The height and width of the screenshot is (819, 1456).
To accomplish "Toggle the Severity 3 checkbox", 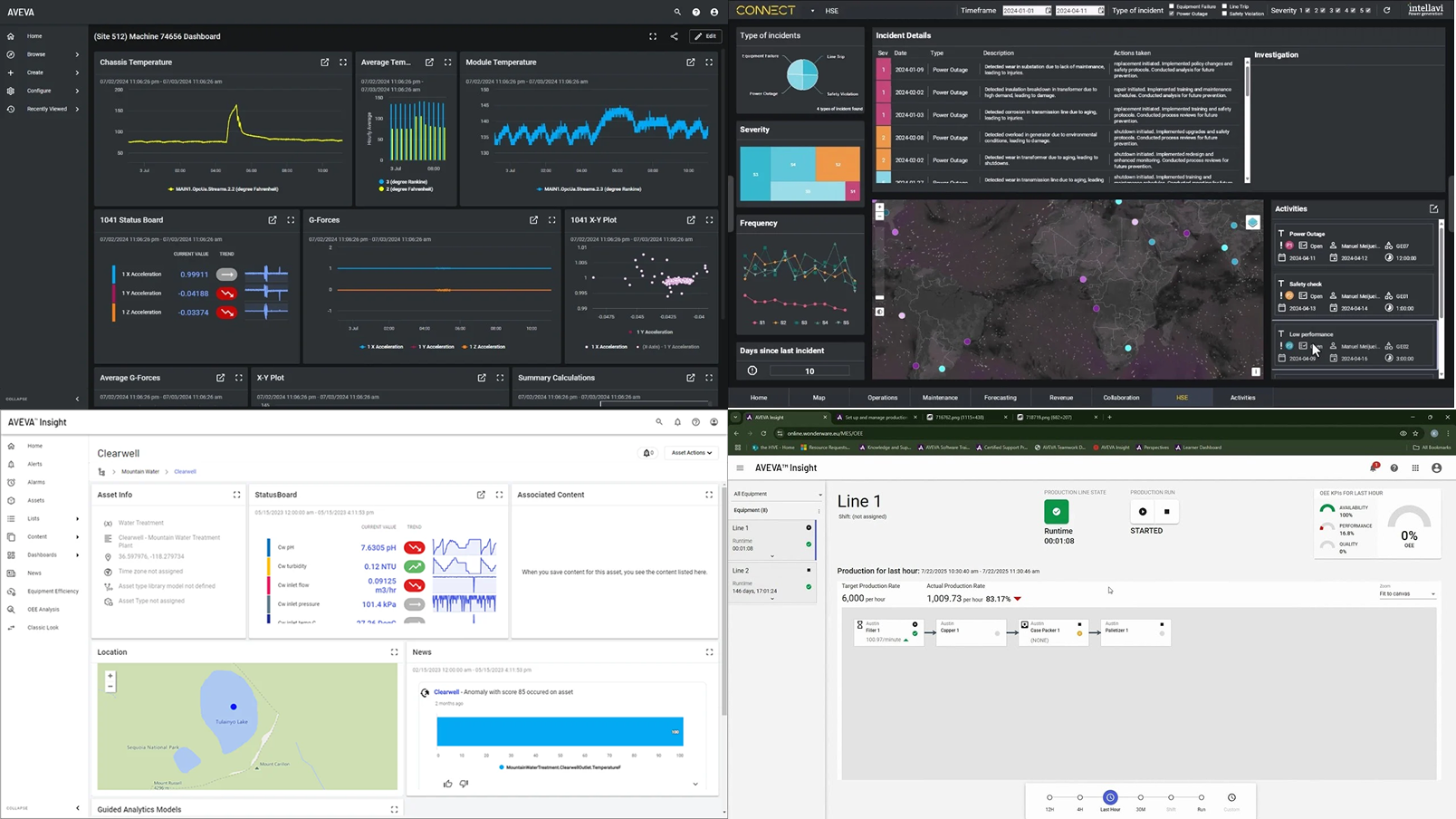I will click(x=1338, y=10).
